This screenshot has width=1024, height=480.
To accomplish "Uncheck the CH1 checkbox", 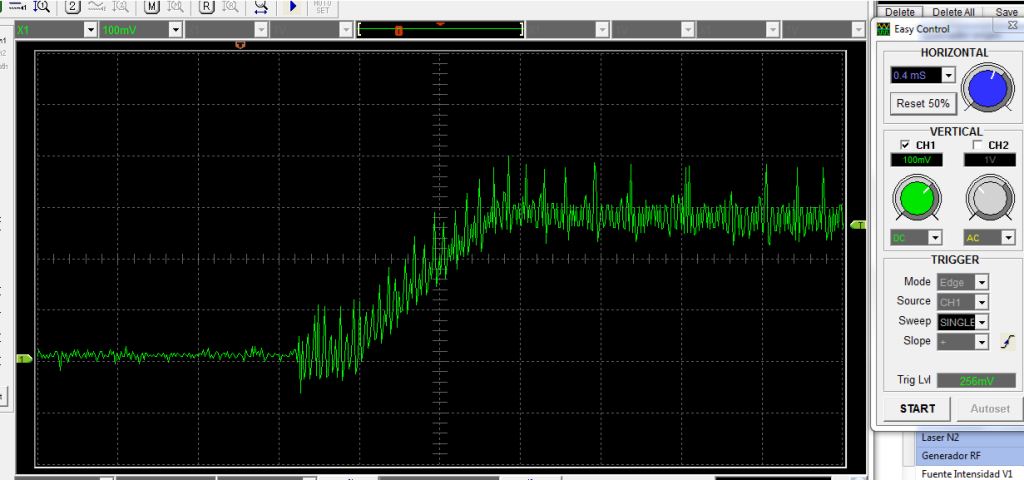I will tap(905, 145).
